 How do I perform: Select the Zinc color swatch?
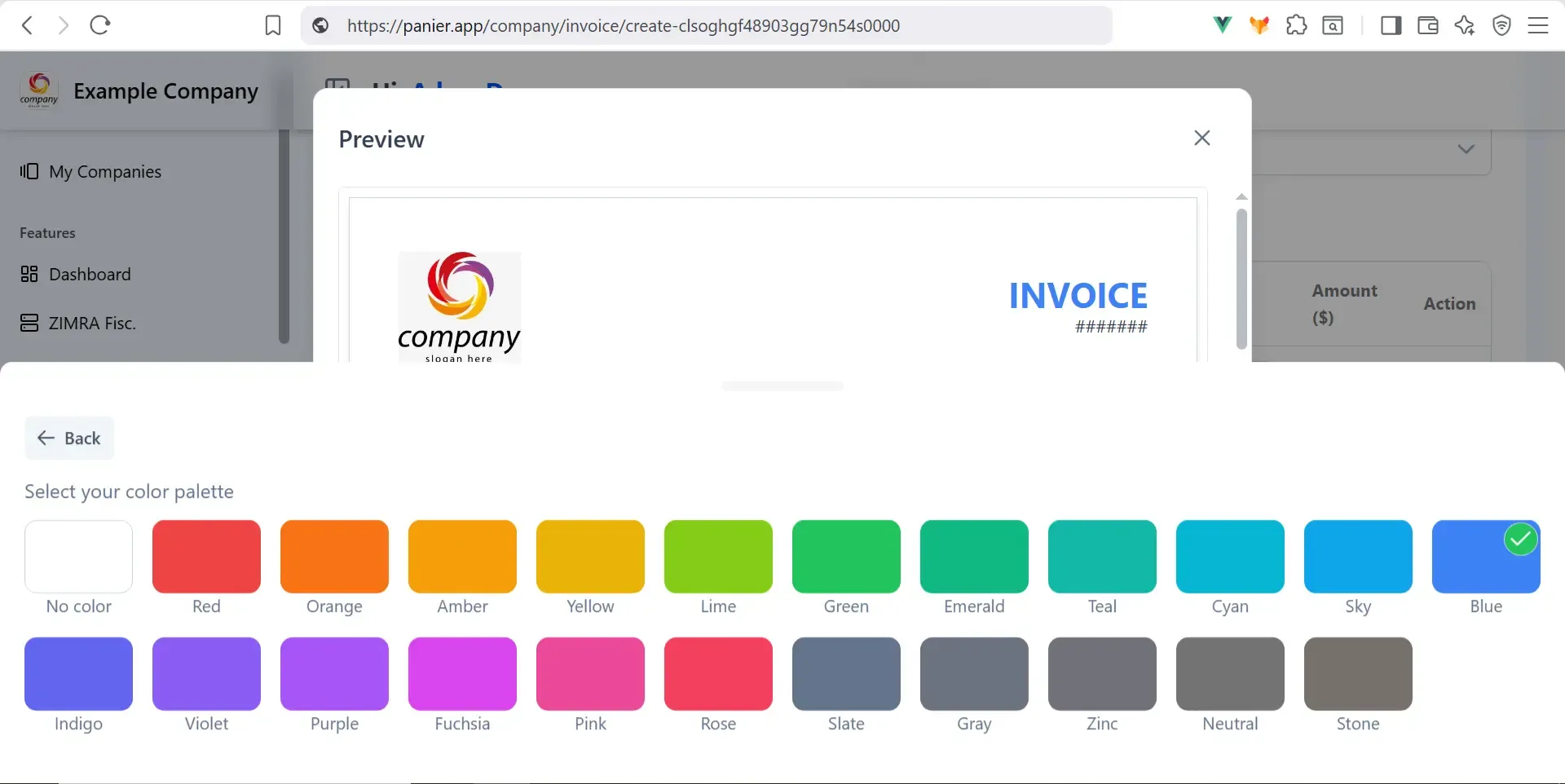point(1103,674)
